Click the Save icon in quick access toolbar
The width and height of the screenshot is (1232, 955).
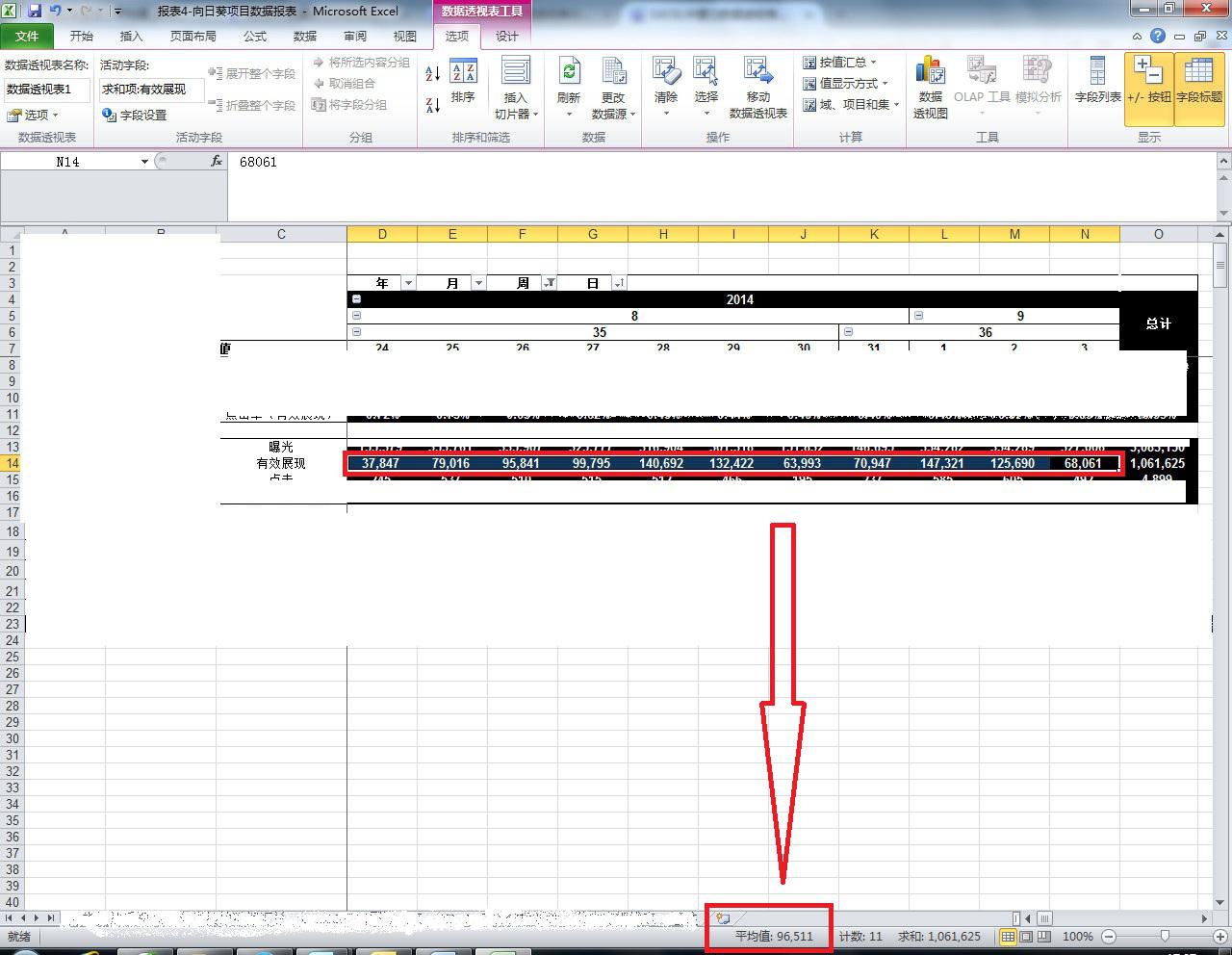[x=35, y=11]
